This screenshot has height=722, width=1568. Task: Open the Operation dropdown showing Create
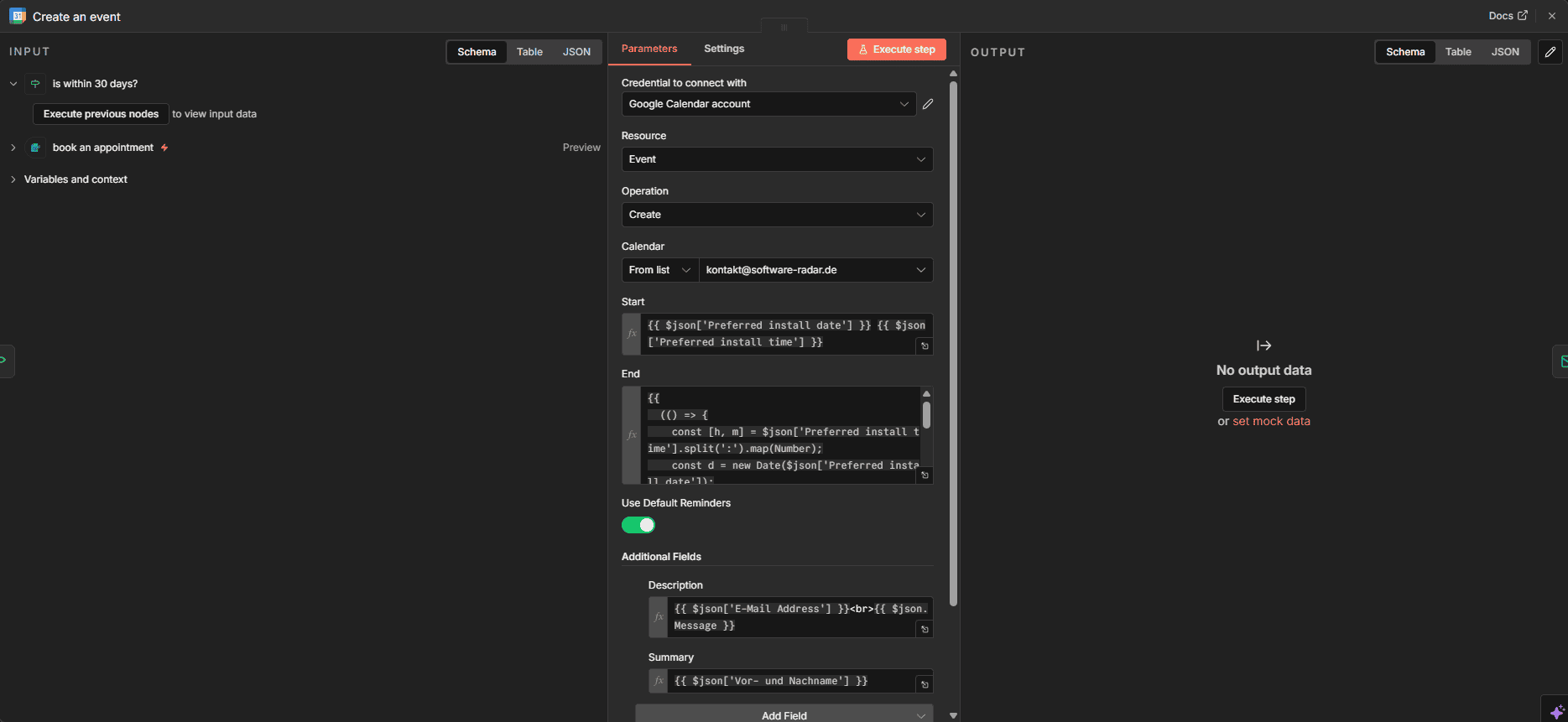click(777, 215)
